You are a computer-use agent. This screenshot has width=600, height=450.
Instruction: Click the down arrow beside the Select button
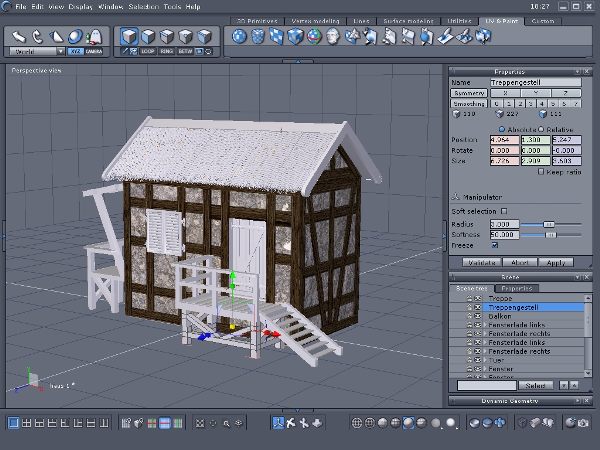[563, 385]
